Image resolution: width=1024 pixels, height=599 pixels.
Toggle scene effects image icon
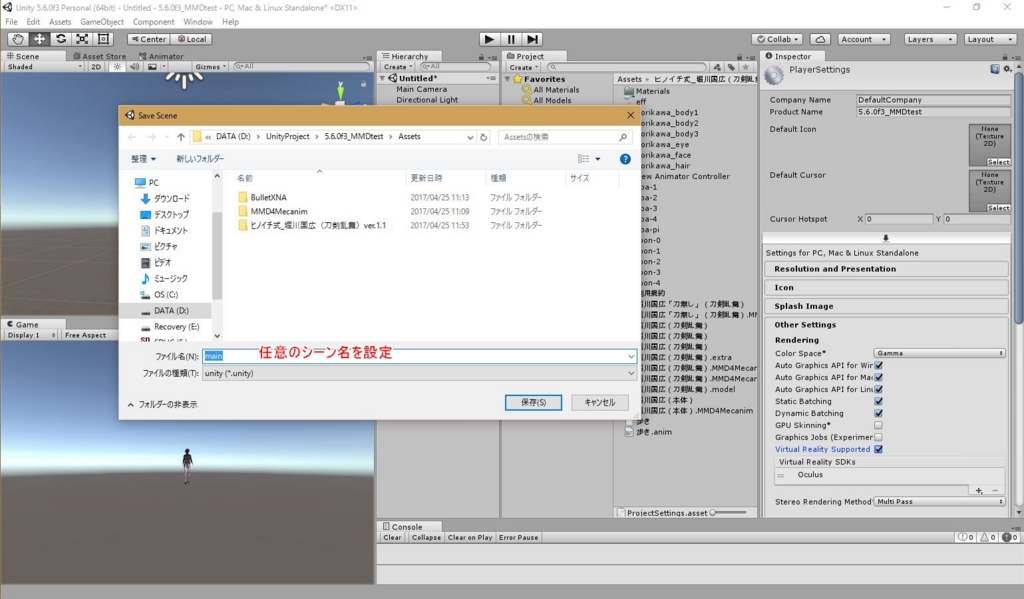[152, 67]
